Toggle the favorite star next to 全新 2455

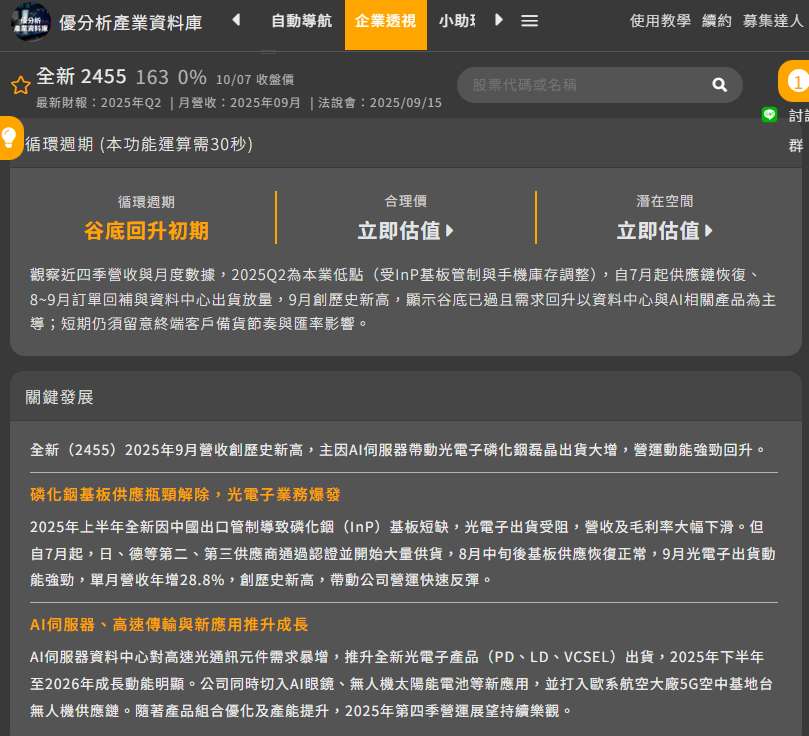tap(20, 85)
